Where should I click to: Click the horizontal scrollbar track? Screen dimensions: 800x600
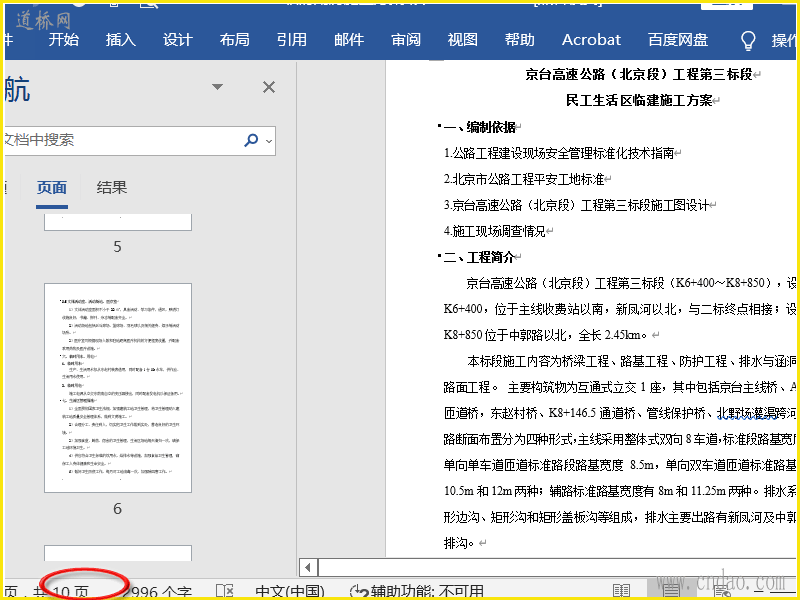pos(557,567)
